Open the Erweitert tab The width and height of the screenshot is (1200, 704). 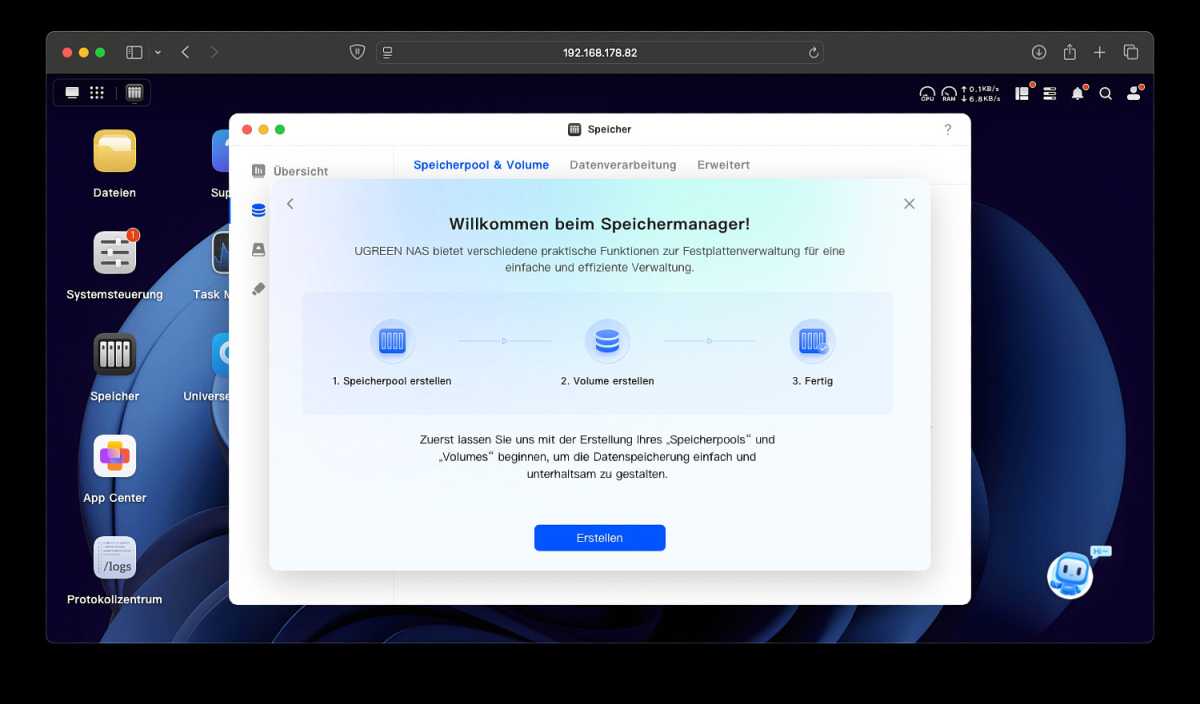[x=723, y=165]
